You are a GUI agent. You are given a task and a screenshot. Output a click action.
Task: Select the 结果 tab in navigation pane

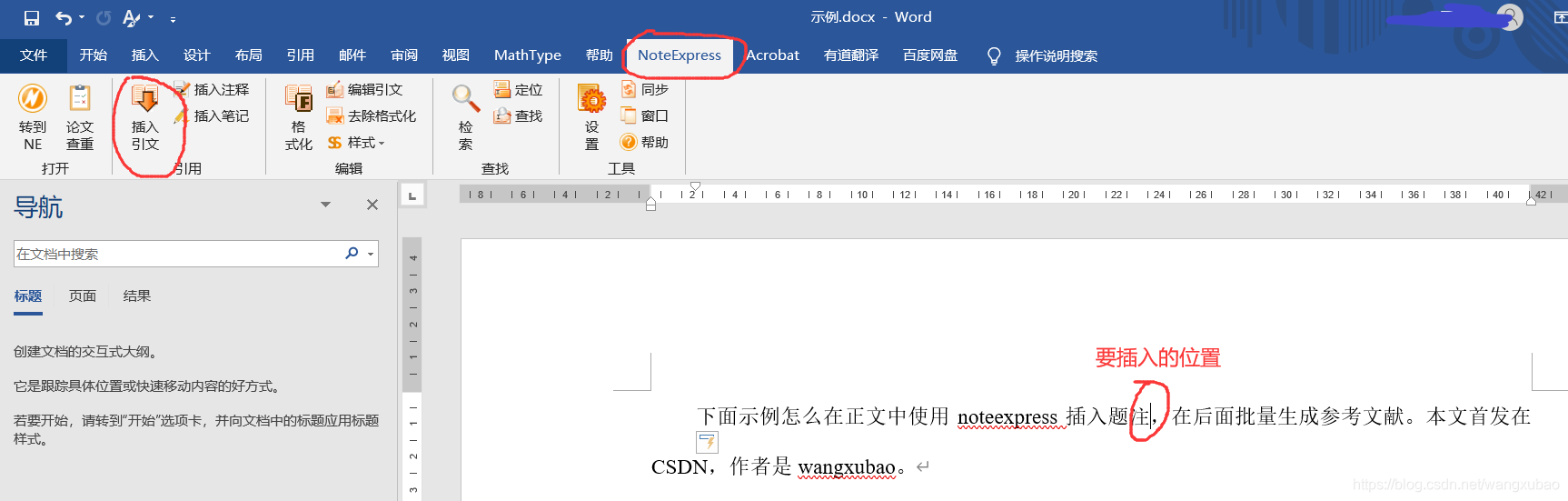click(x=137, y=296)
